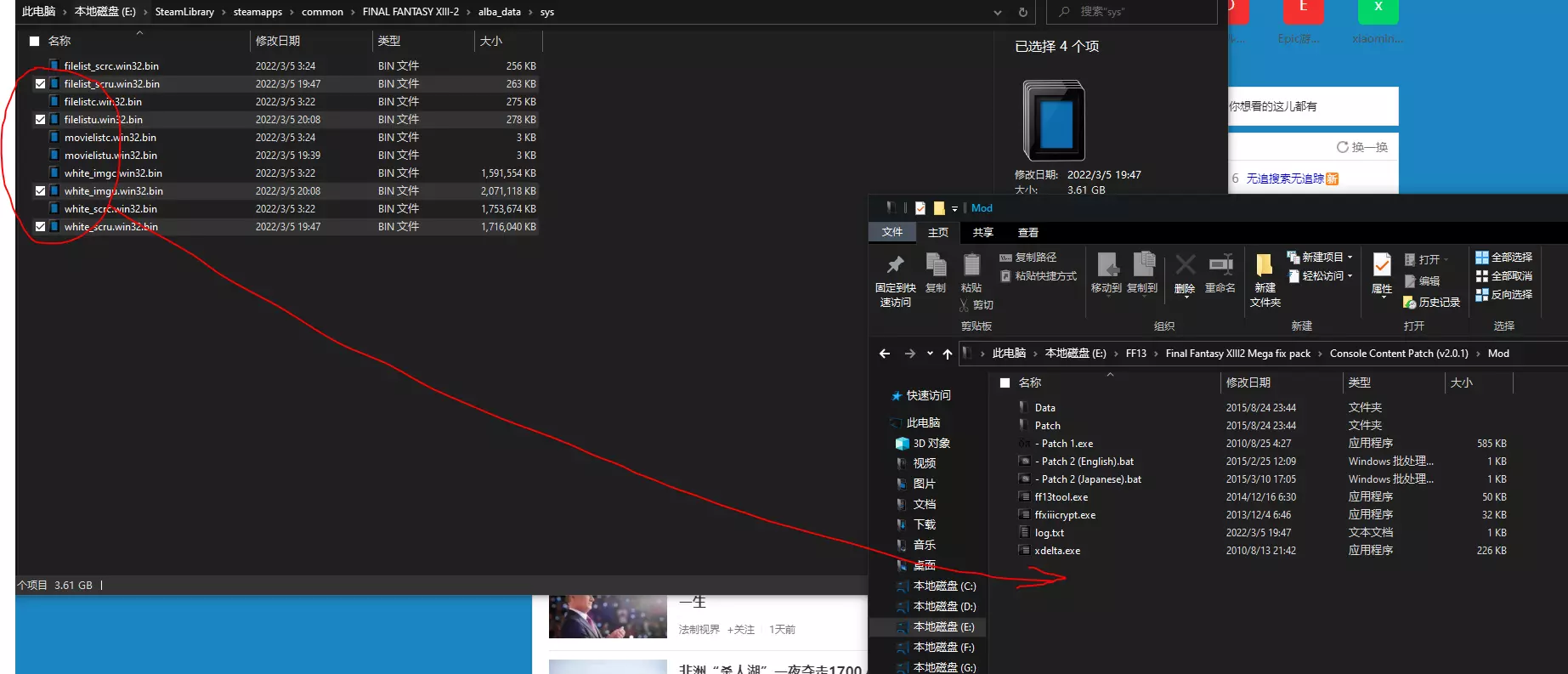Click 全部取消 to clear the selection
This screenshot has height=674, width=1568.
(x=1504, y=276)
